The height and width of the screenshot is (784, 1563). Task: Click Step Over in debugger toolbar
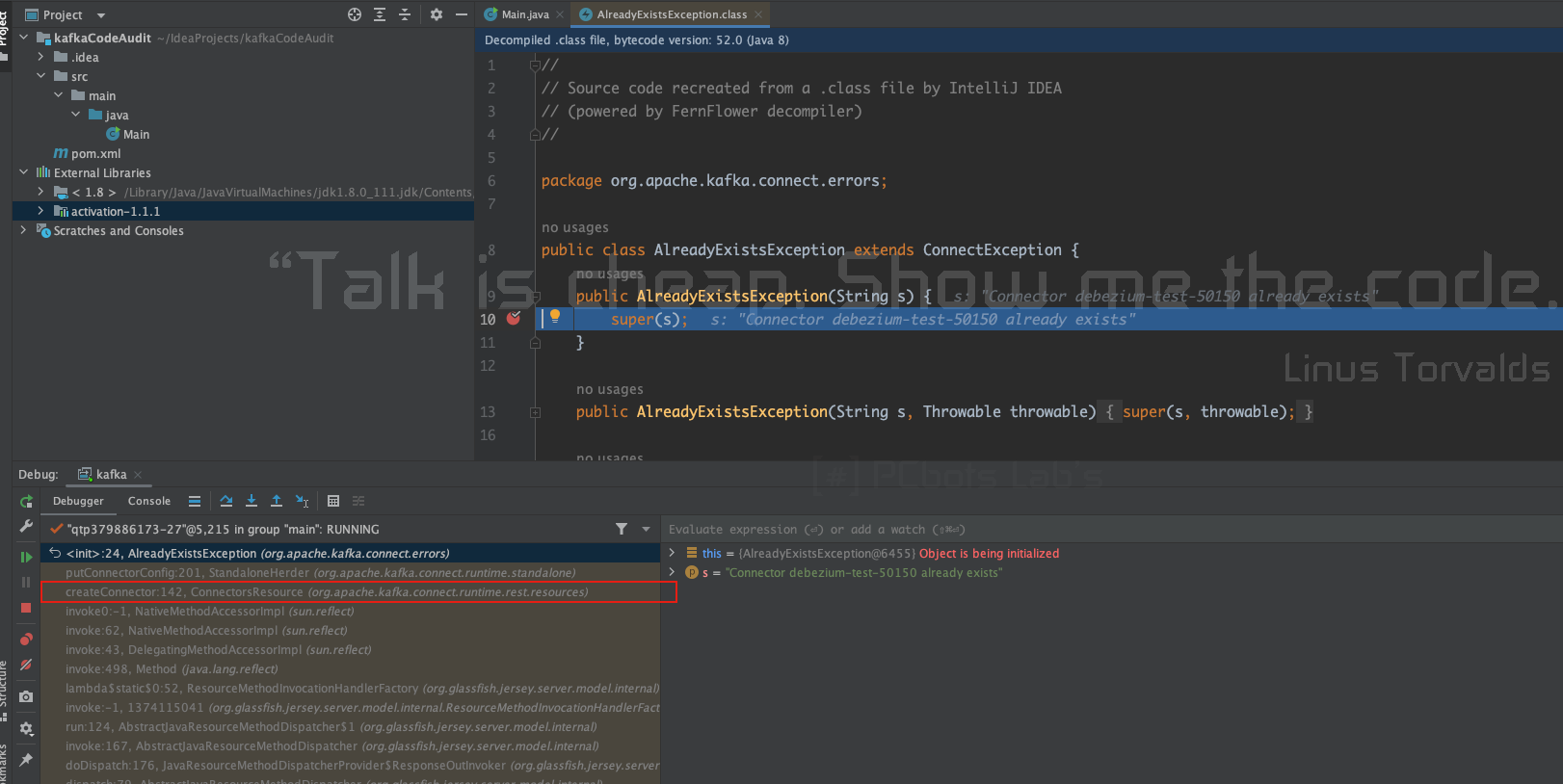[x=226, y=501]
